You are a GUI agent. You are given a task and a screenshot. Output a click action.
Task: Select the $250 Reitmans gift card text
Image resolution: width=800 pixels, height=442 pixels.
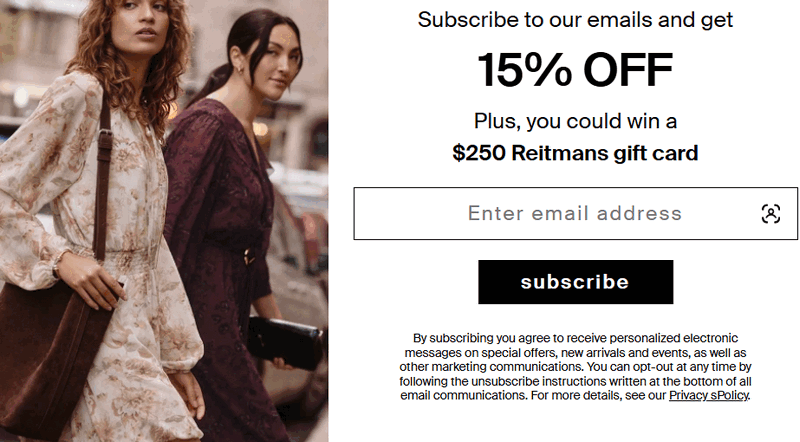tap(575, 153)
